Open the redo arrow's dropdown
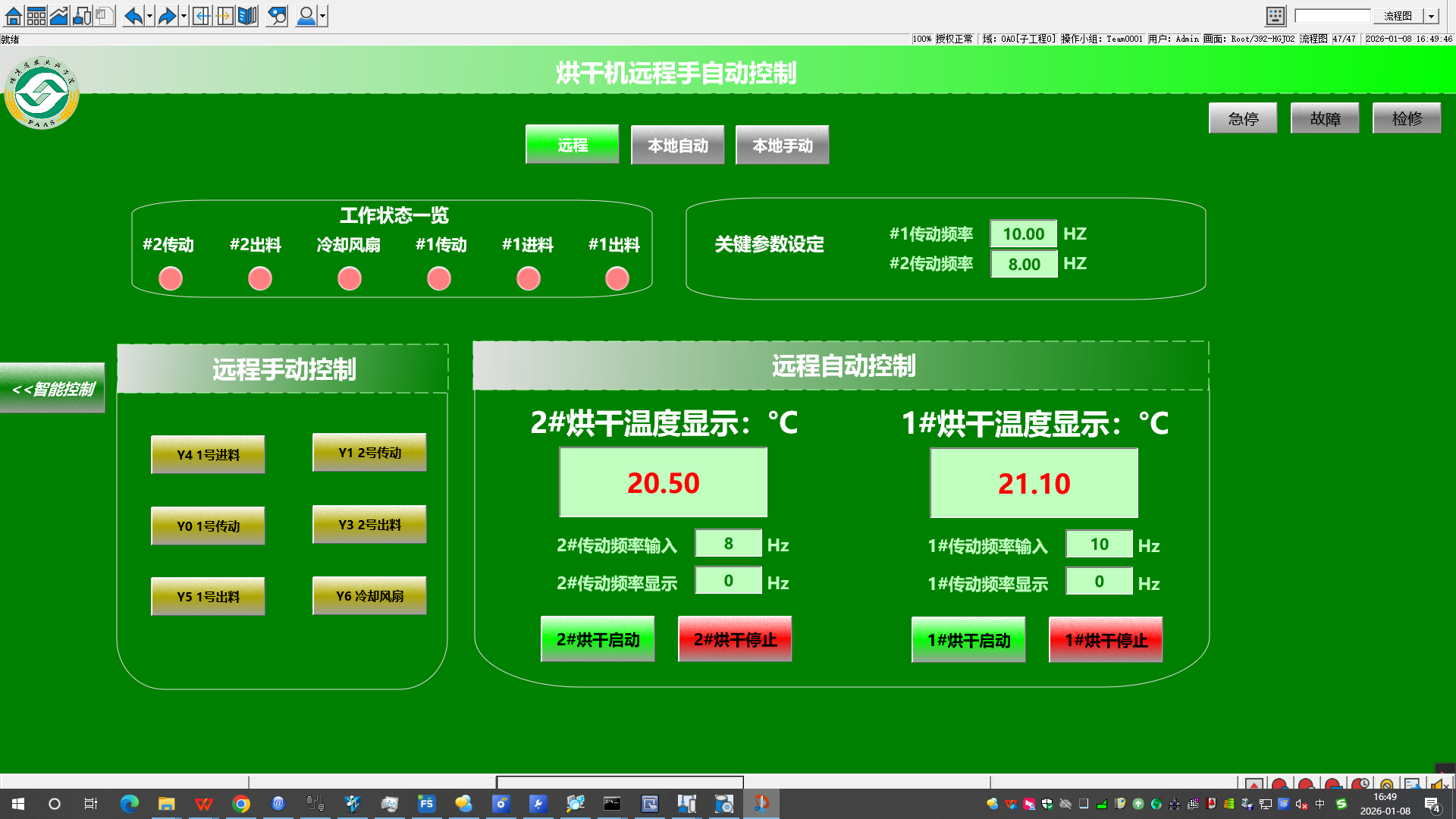Image resolution: width=1456 pixels, height=819 pixels. click(183, 15)
